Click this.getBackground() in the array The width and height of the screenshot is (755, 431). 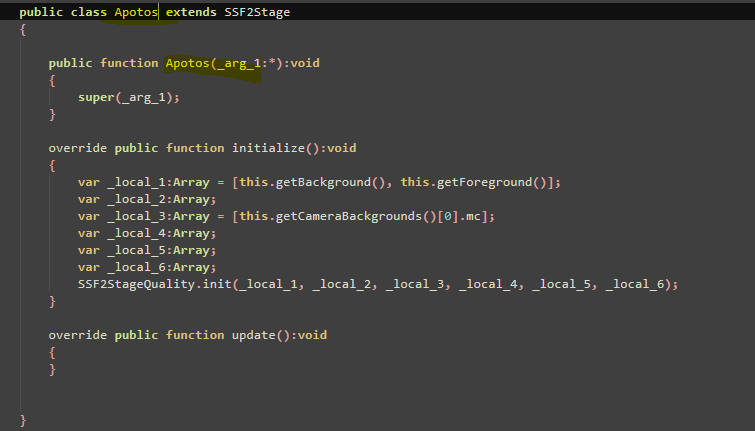click(x=312, y=182)
